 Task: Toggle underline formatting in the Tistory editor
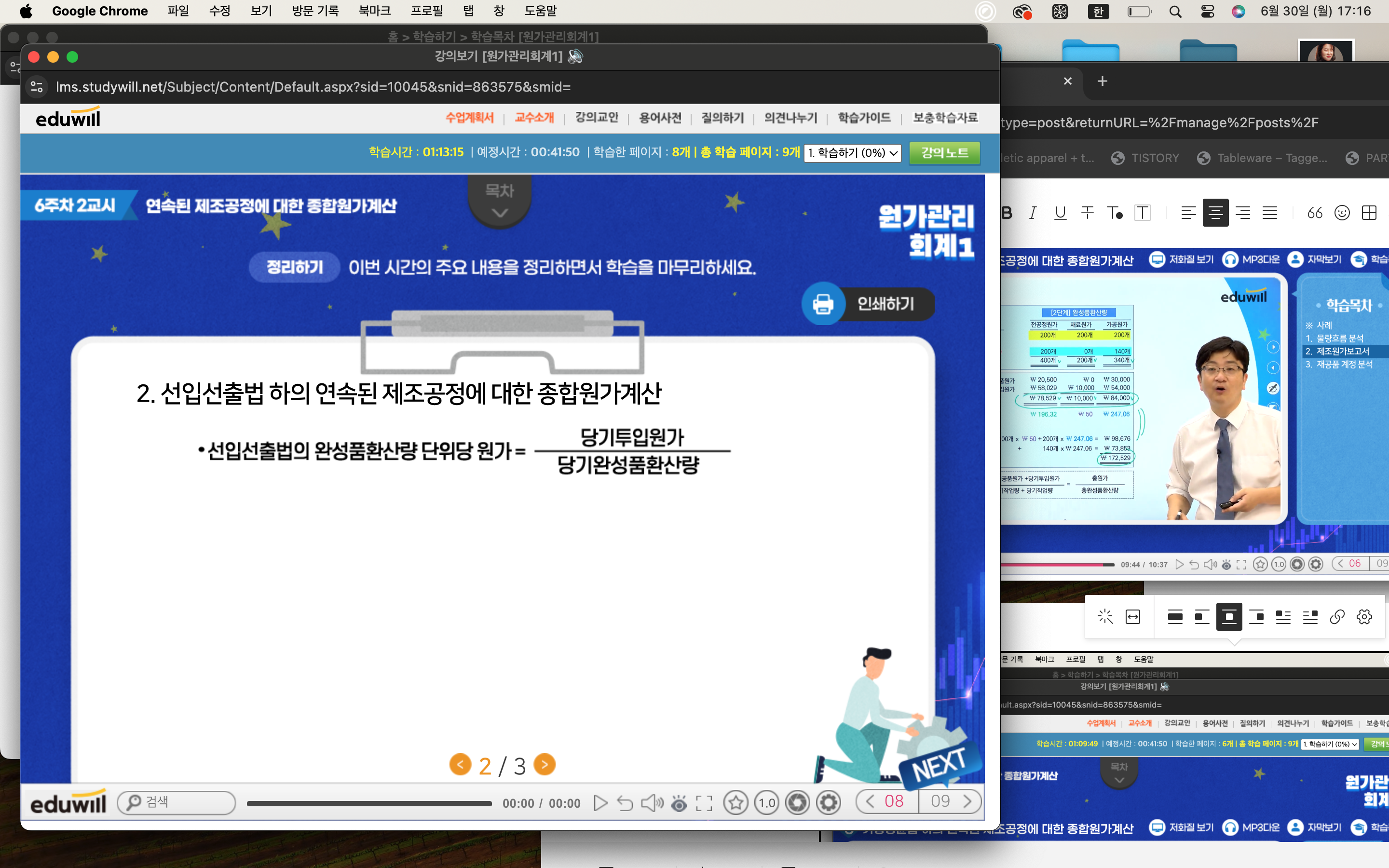[1060, 213]
